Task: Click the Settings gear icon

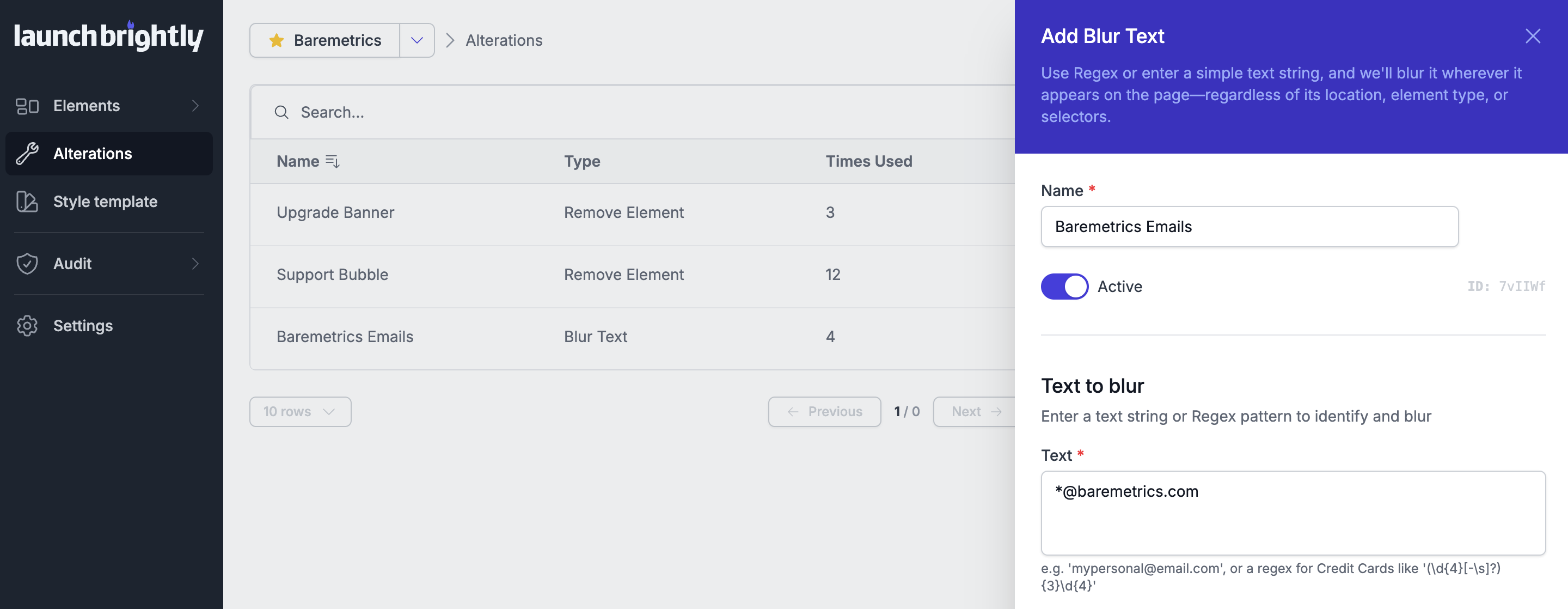Action: 27,326
